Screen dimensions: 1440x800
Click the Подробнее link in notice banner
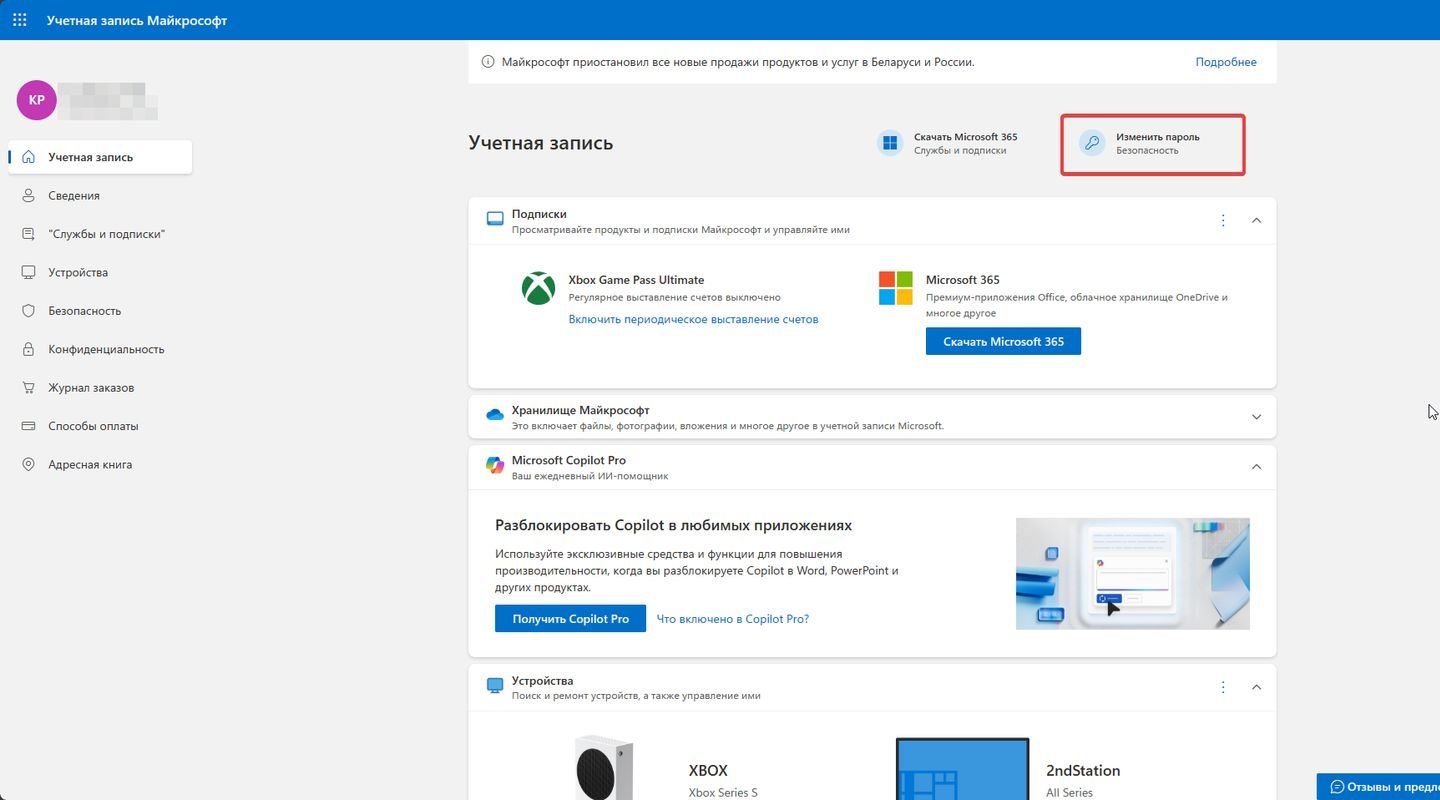tap(1226, 62)
